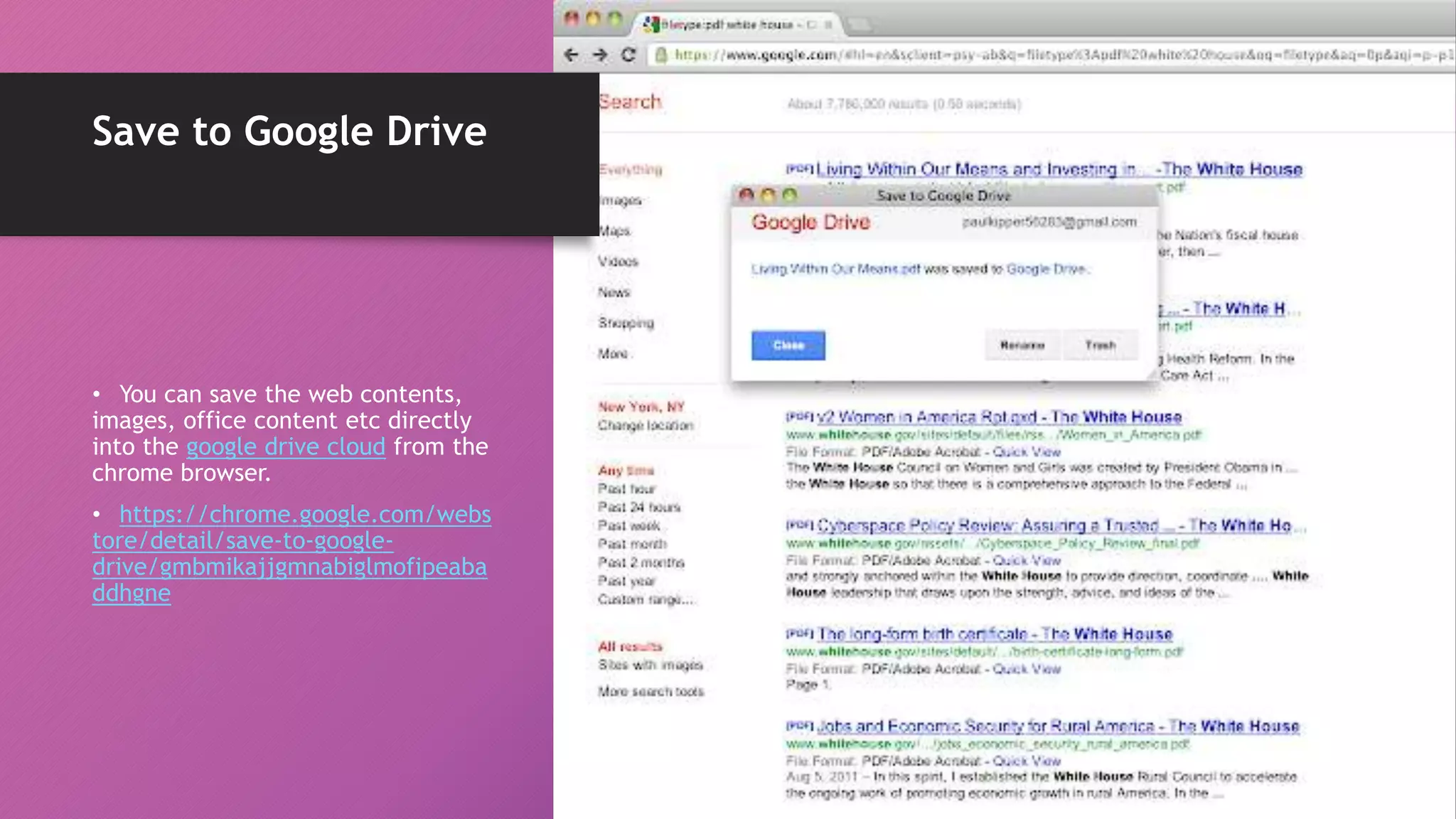
Task: Open Living Within Our Means search result
Action: (x=1059, y=169)
